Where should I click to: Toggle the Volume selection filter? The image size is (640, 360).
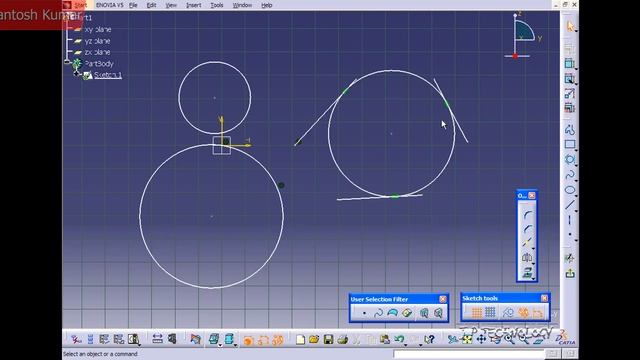click(407, 313)
